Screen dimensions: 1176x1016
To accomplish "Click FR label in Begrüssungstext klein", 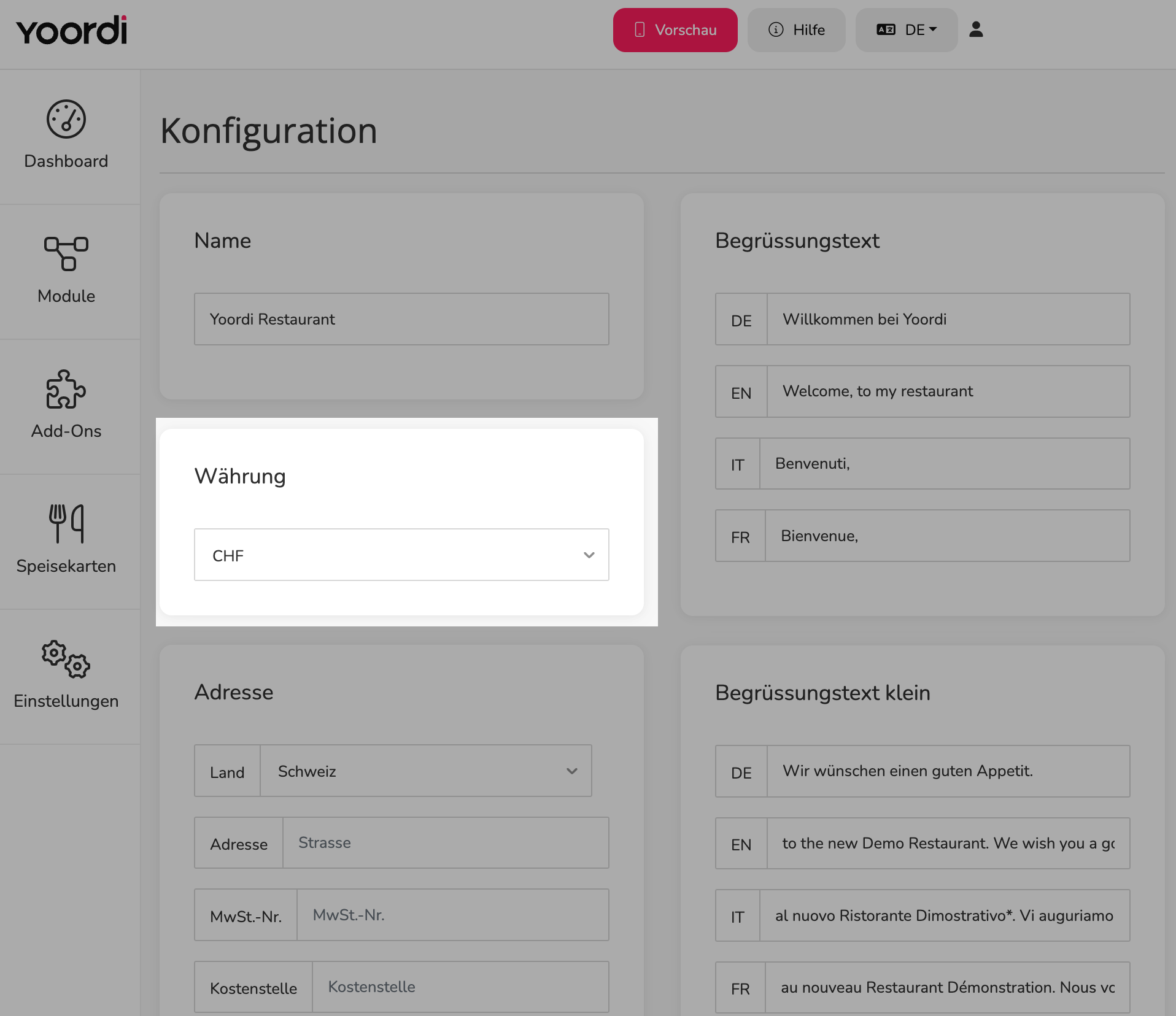I will pyautogui.click(x=740, y=989).
